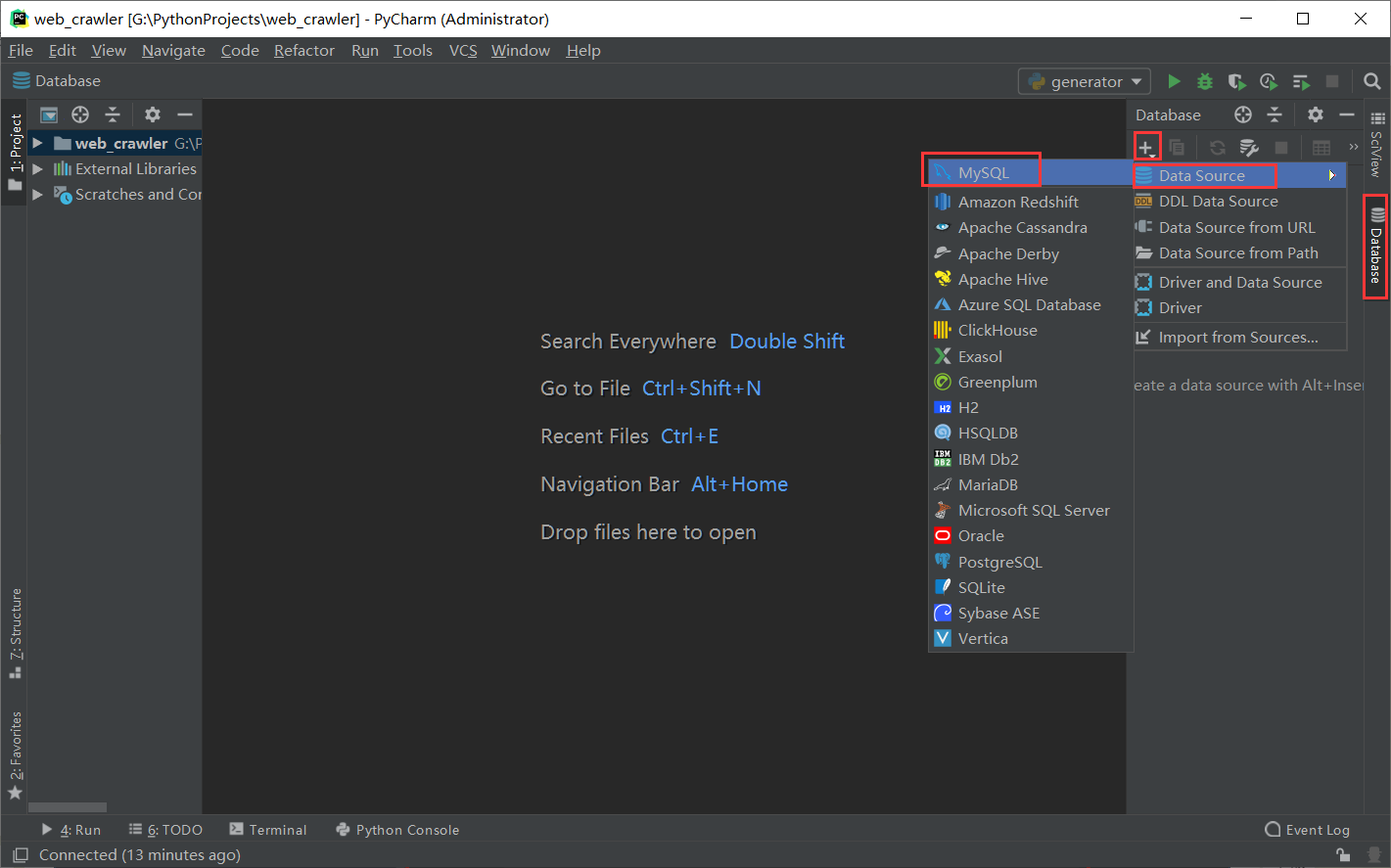The image size is (1391, 868).
Task: Open Search Everywhere with the magnifier icon
Action: [x=1371, y=81]
